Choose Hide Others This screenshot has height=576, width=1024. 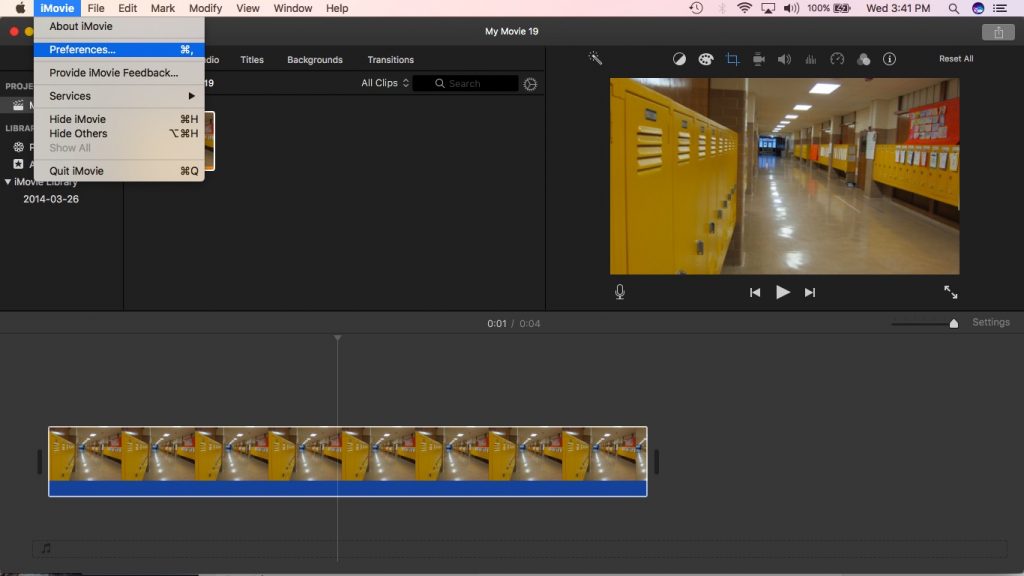tap(119, 133)
